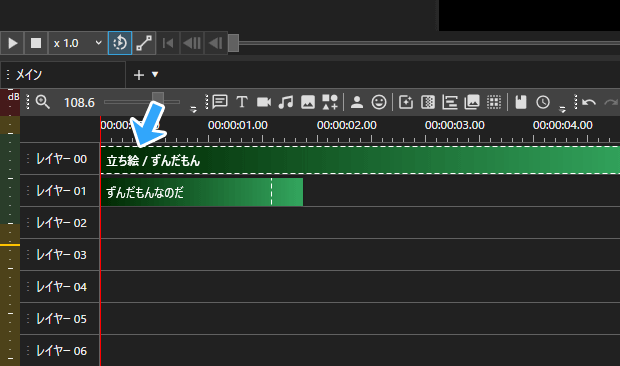The height and width of the screenshot is (366, 620).
Task: Stop playback with the square Stop button
Action: click(36, 43)
